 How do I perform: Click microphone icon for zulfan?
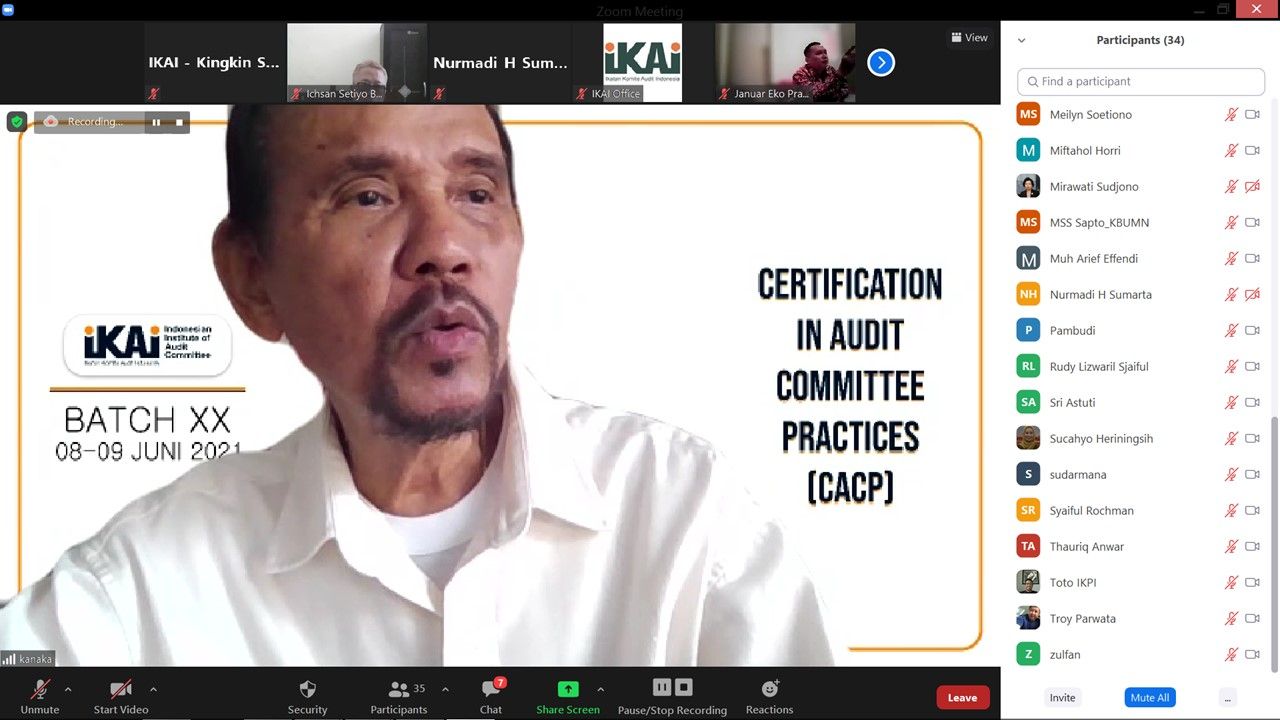pyautogui.click(x=1232, y=655)
